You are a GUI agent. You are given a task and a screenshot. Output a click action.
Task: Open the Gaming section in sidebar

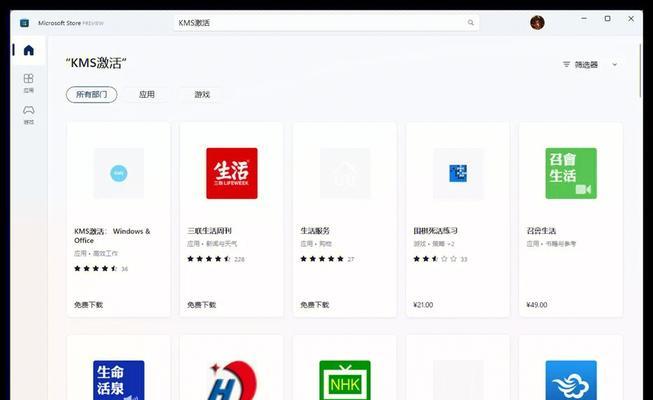[x=28, y=115]
